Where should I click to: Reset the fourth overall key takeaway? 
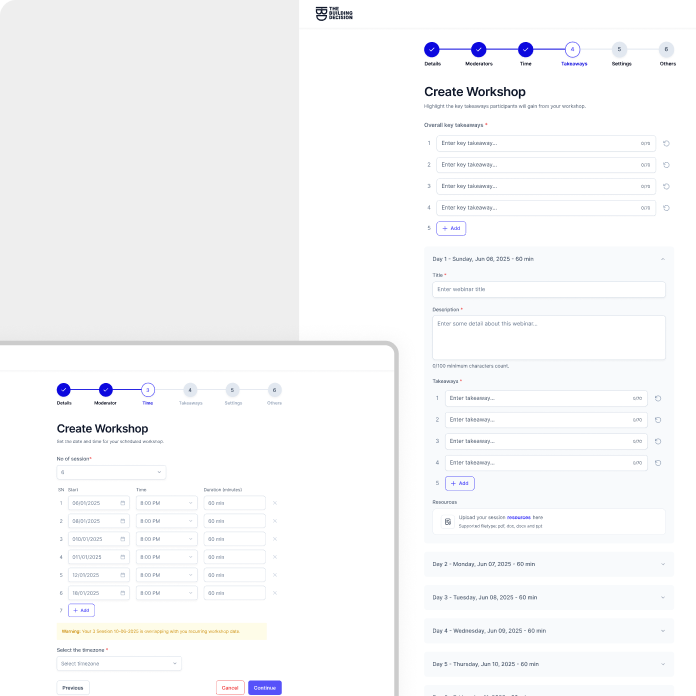(x=666, y=208)
